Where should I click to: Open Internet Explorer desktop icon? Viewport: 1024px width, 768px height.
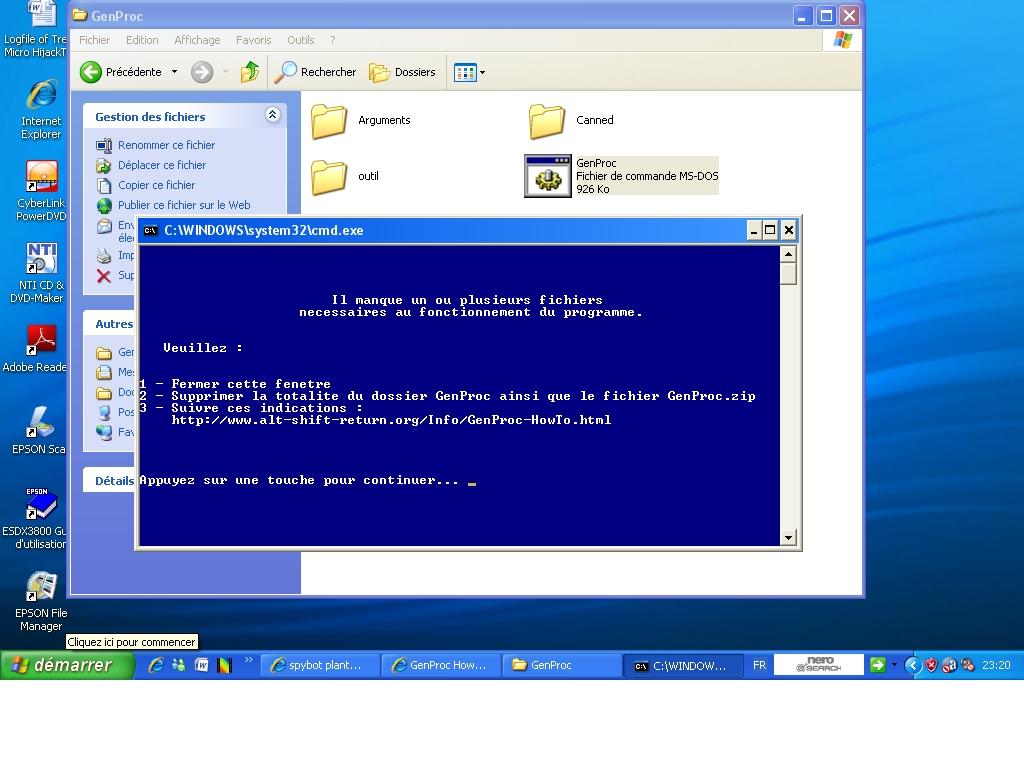(41, 96)
